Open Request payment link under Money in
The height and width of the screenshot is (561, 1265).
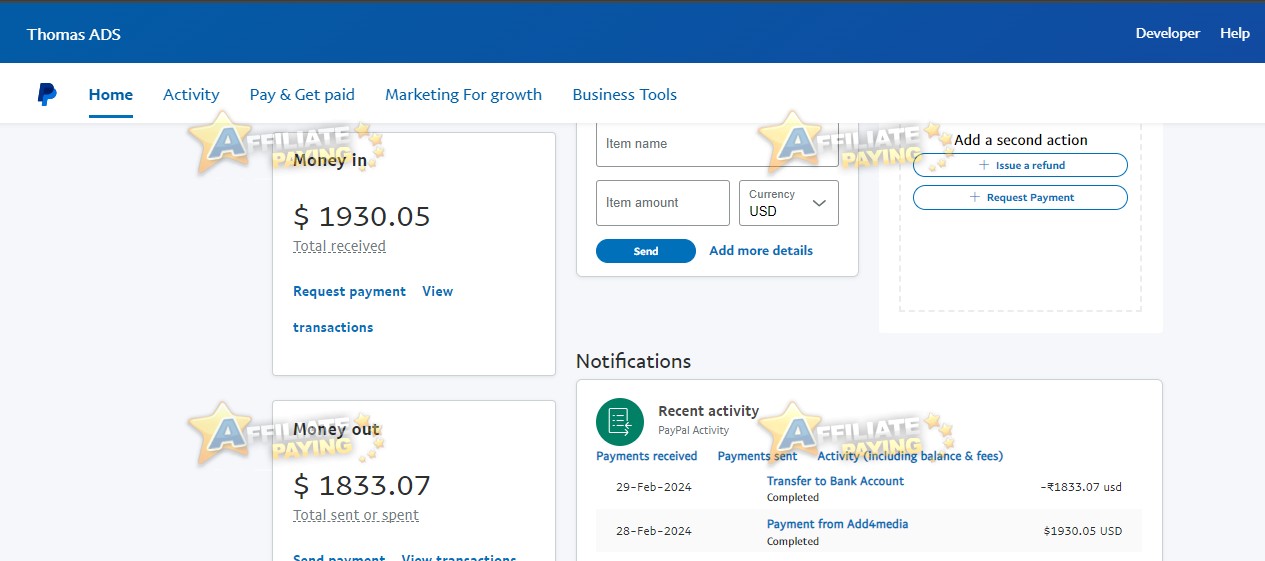click(349, 292)
